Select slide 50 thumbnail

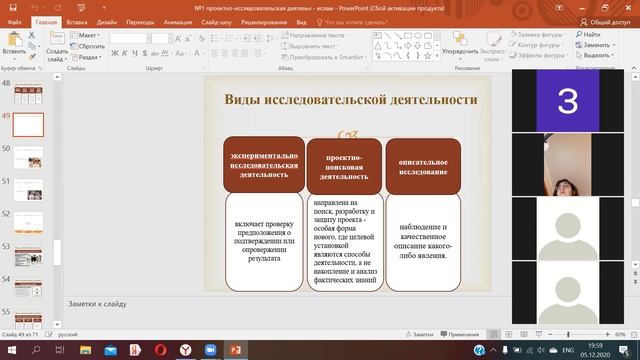click(28, 157)
